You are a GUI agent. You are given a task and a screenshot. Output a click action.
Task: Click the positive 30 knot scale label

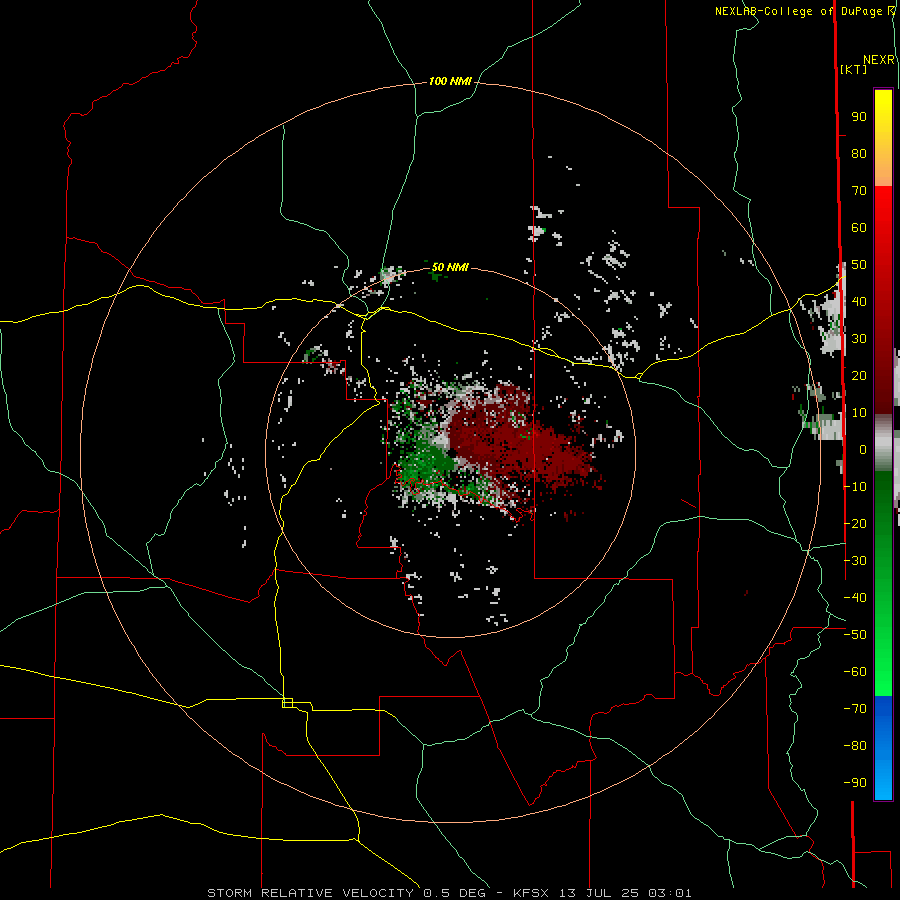click(x=859, y=339)
